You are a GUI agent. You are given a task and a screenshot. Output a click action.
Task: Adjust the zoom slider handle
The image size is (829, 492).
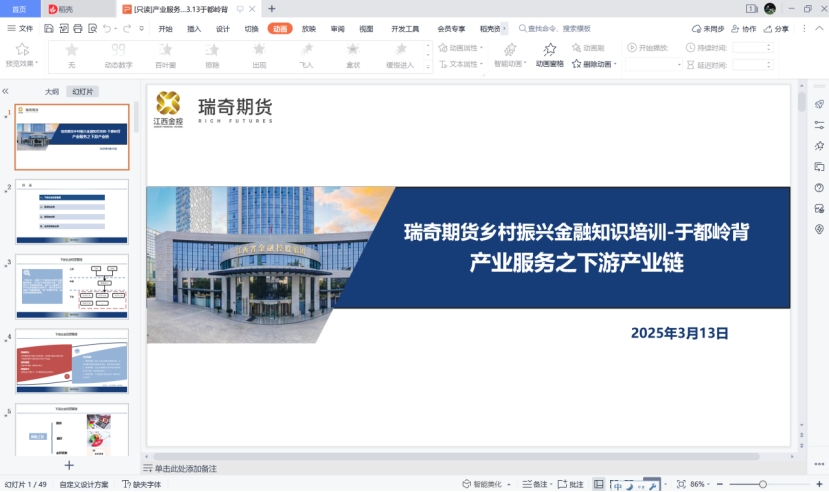[x=762, y=484]
